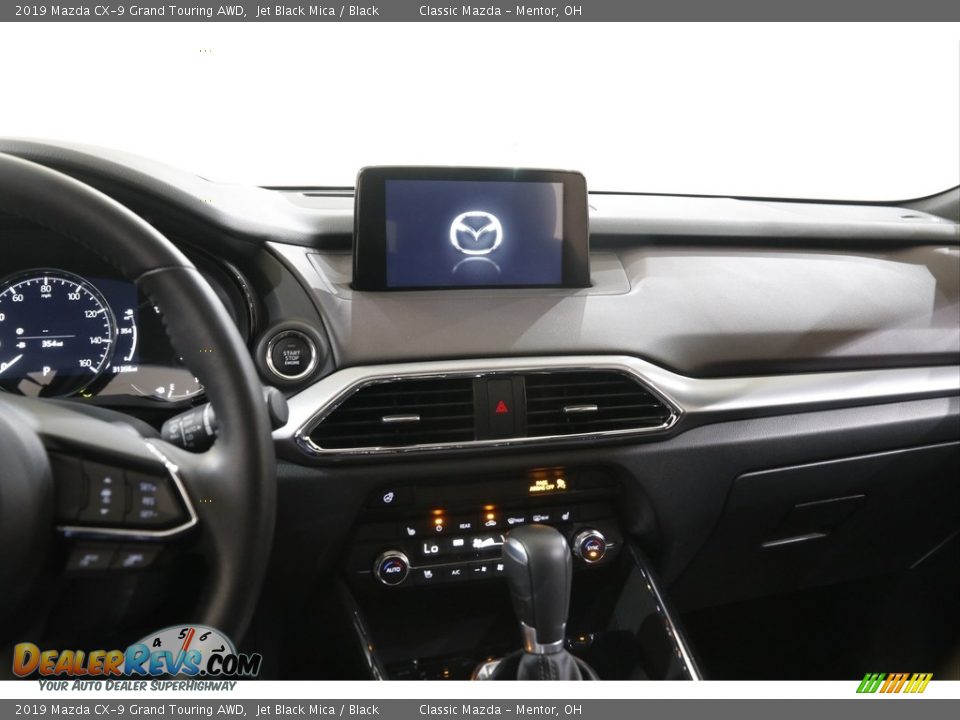Touch the wiper control stalk
Image resolution: width=960 pixels, height=720 pixels.
click(191, 427)
